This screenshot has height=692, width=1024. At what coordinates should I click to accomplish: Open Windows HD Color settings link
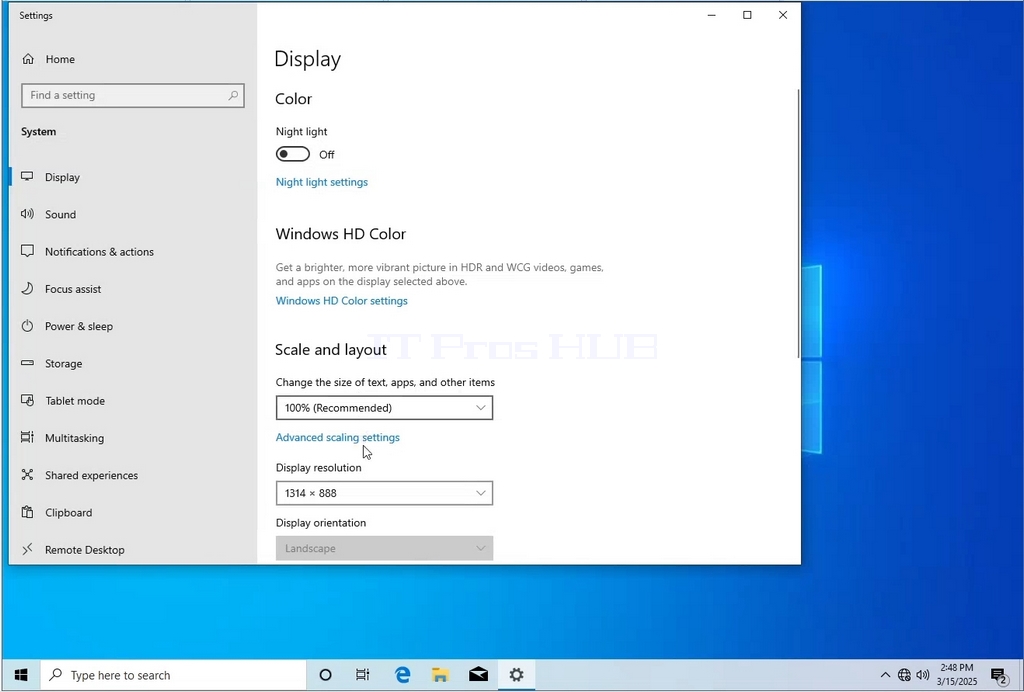tap(342, 301)
